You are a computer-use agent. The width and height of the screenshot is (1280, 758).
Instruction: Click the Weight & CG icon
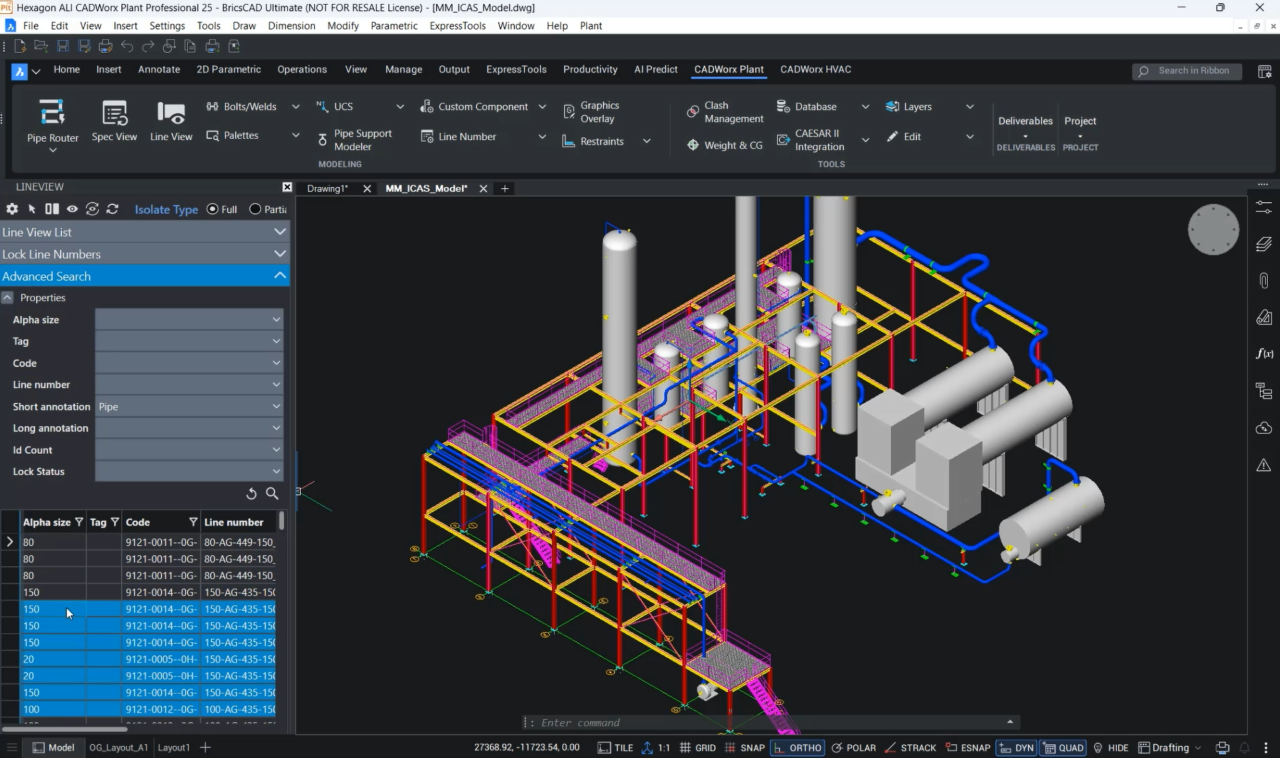click(x=725, y=145)
